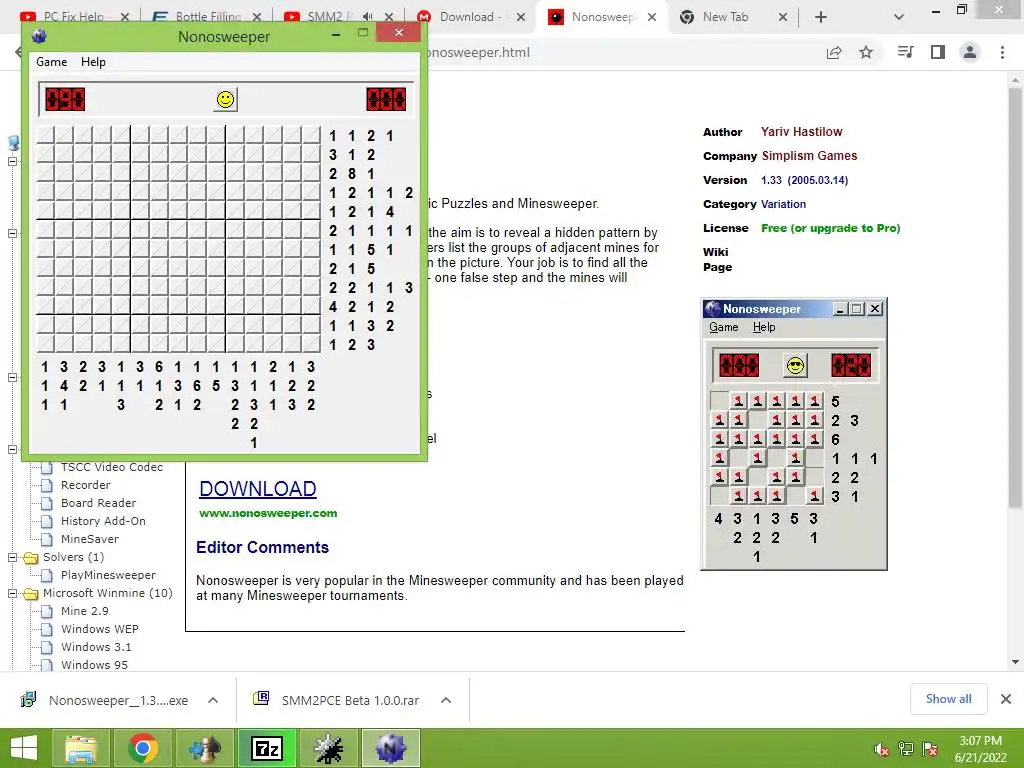Open 7-Zip from the taskbar
The height and width of the screenshot is (768, 1024).
click(x=266, y=748)
